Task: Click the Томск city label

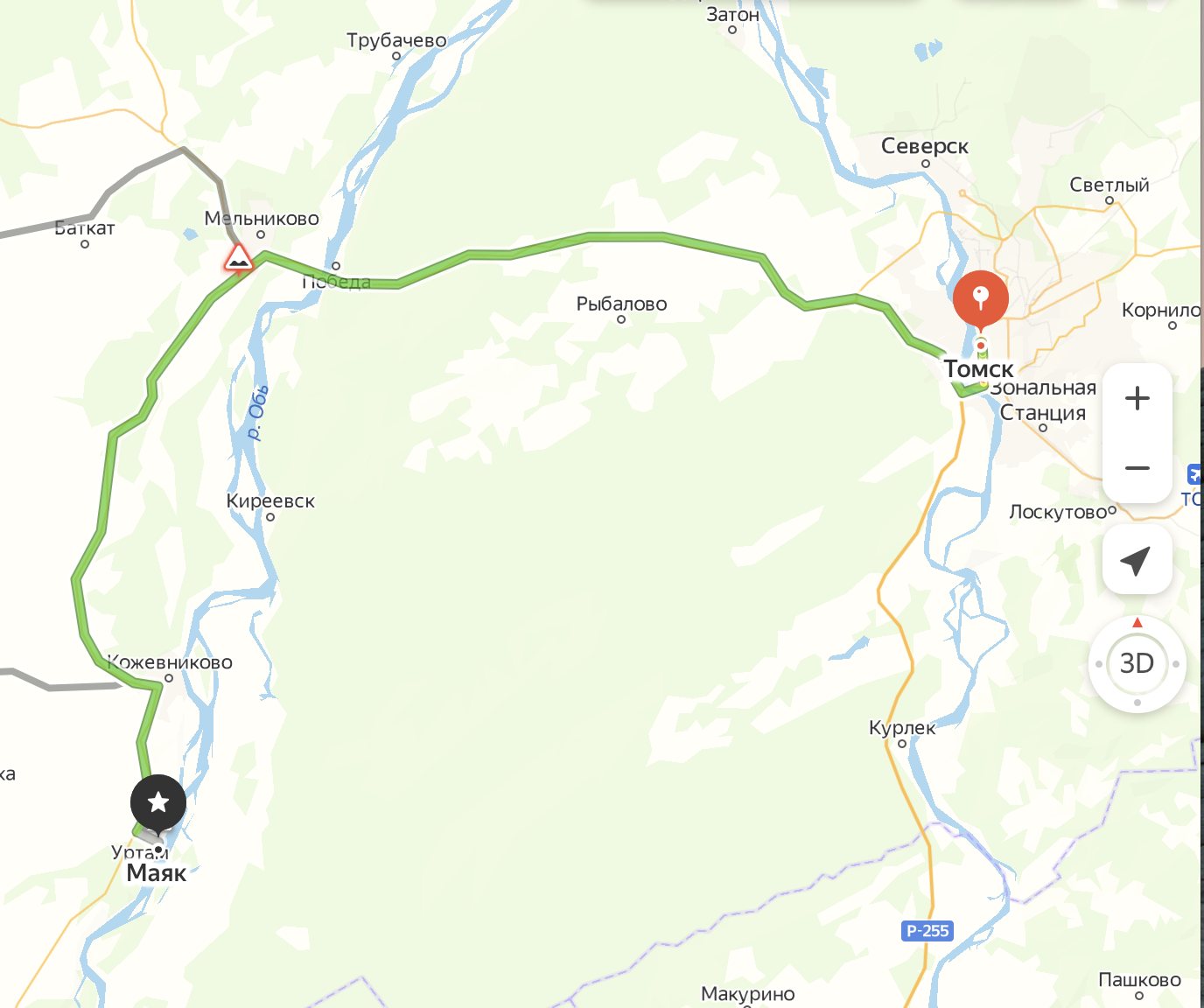Action: point(978,369)
